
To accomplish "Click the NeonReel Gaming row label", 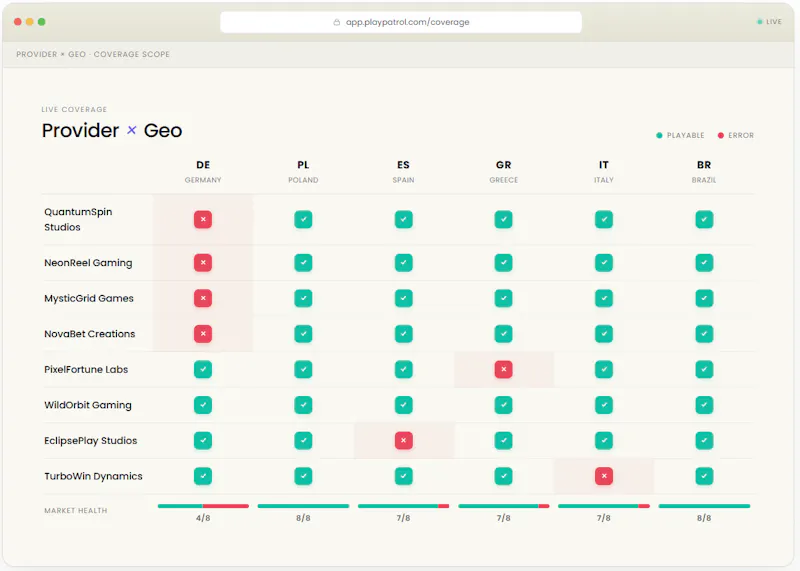I will 88,263.
